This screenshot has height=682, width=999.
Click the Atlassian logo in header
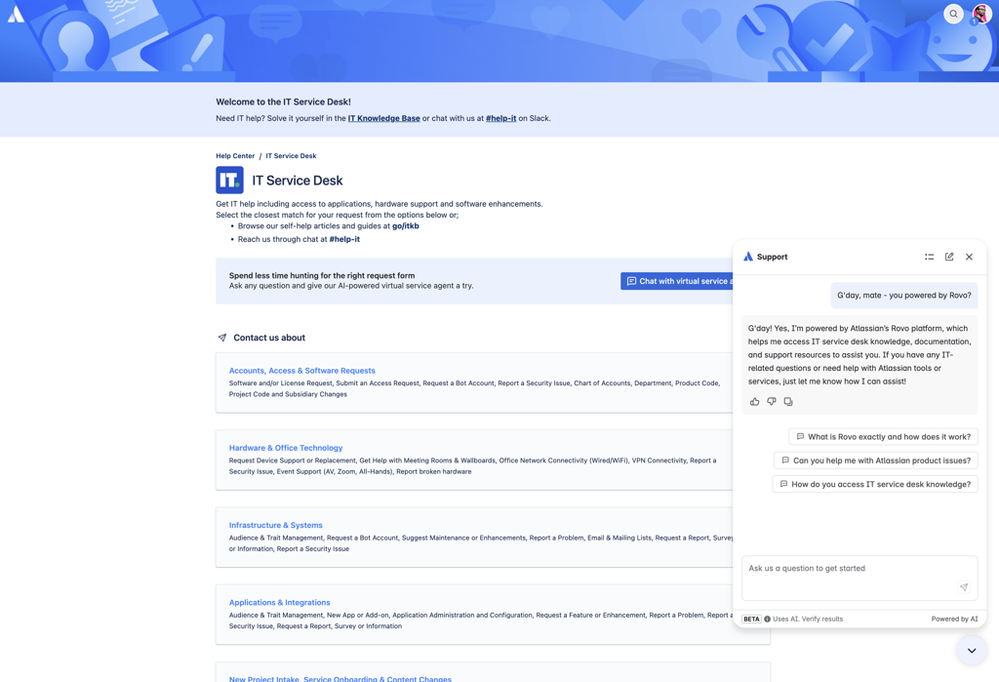point(15,13)
